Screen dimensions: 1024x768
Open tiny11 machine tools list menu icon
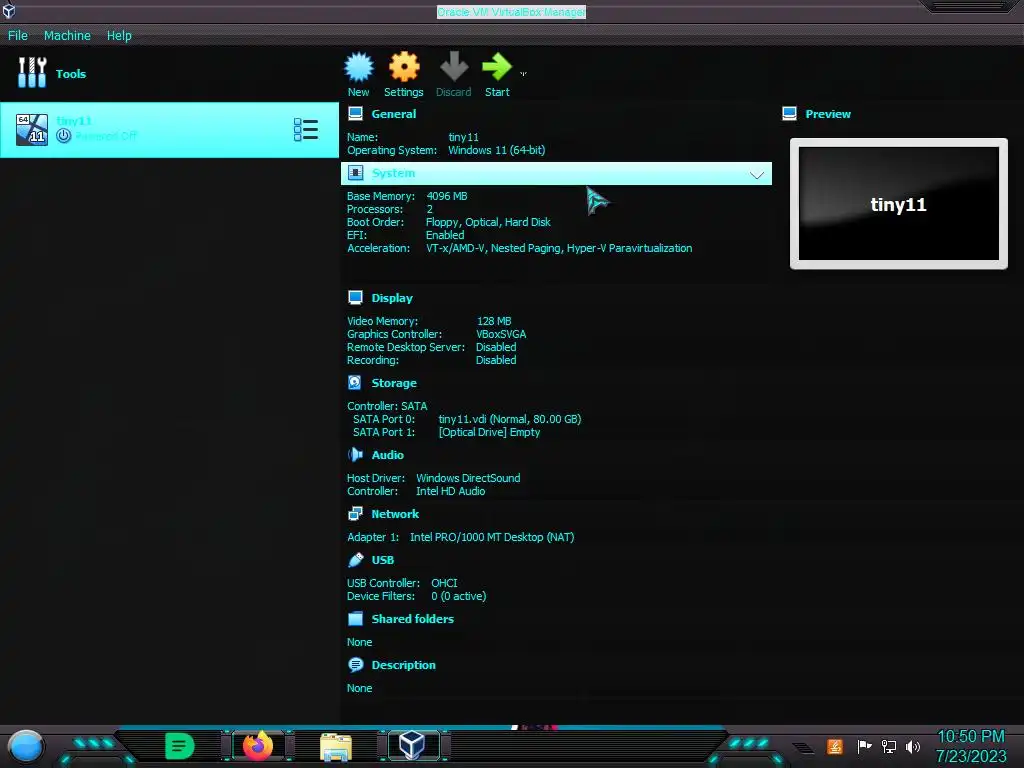coord(306,129)
